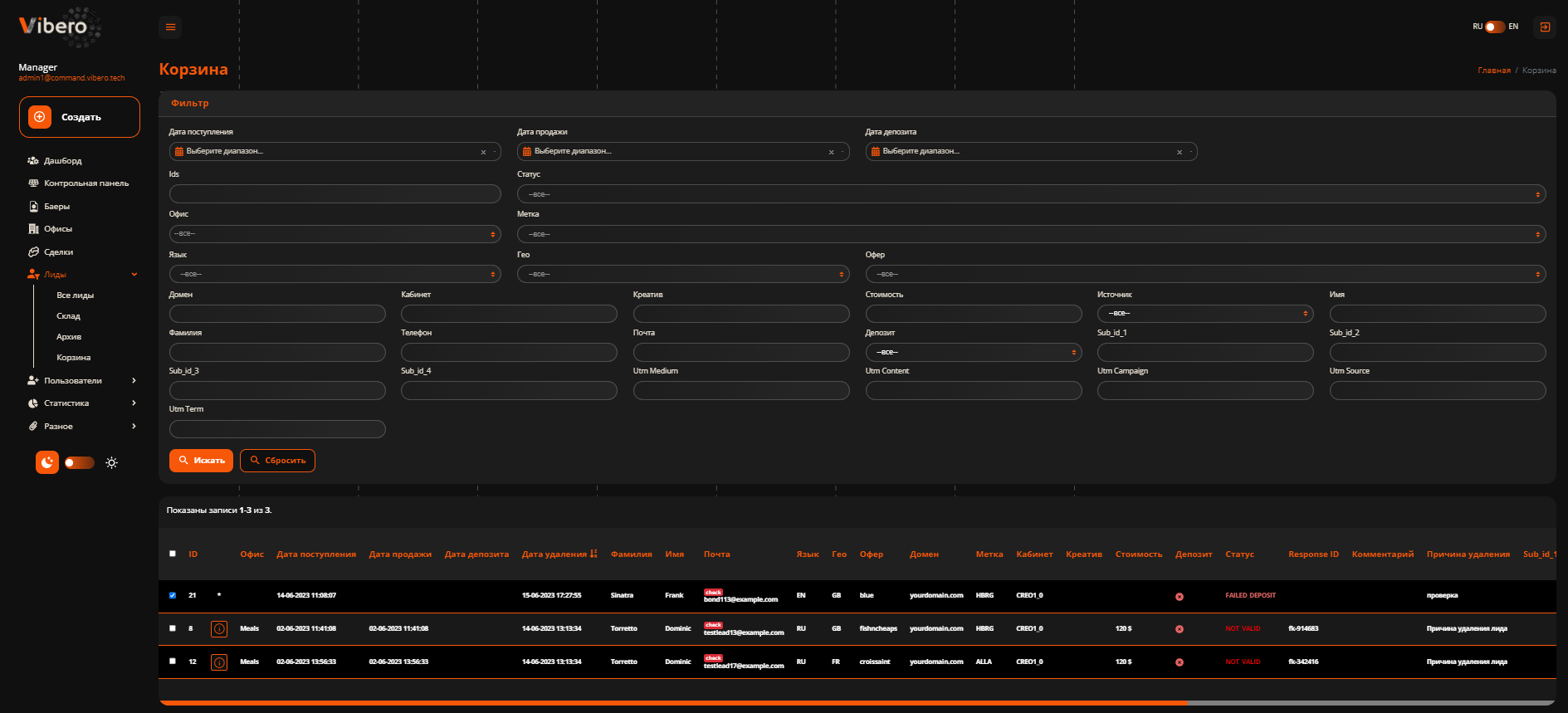
Task: Click calendar icon in Дата депозита field
Action: [875, 152]
